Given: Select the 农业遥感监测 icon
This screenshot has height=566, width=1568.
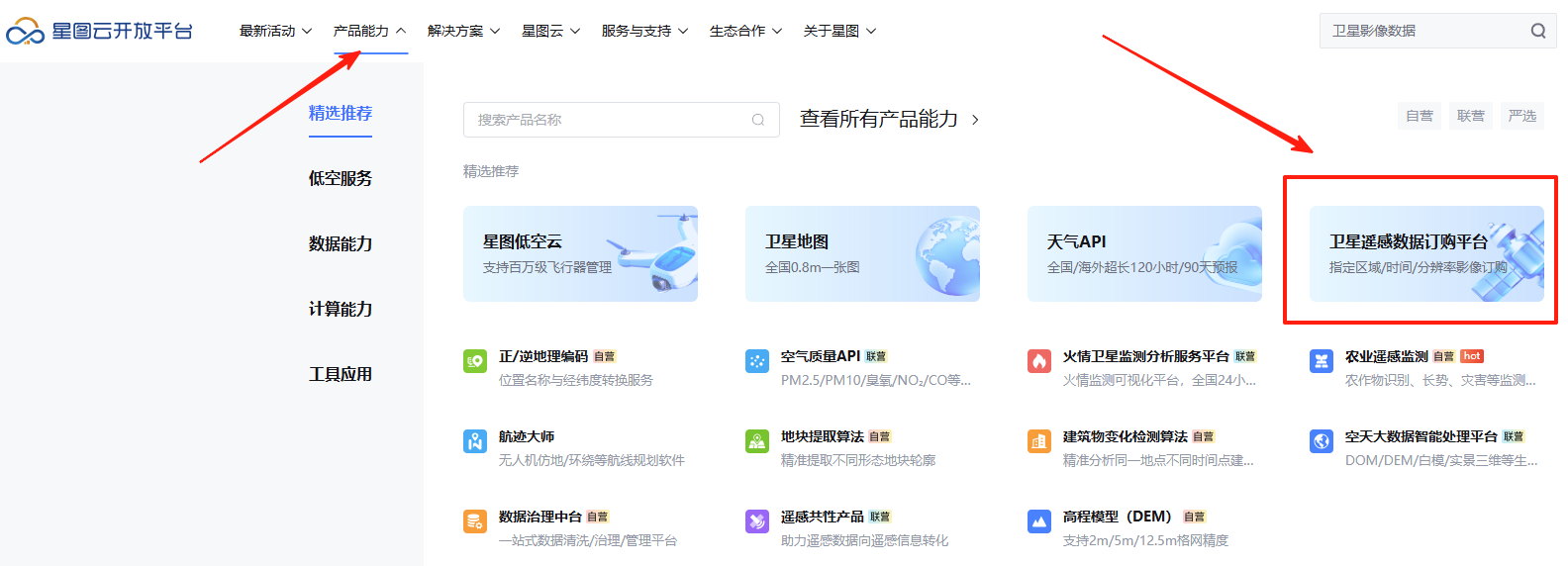Looking at the screenshot, I should tap(1322, 361).
